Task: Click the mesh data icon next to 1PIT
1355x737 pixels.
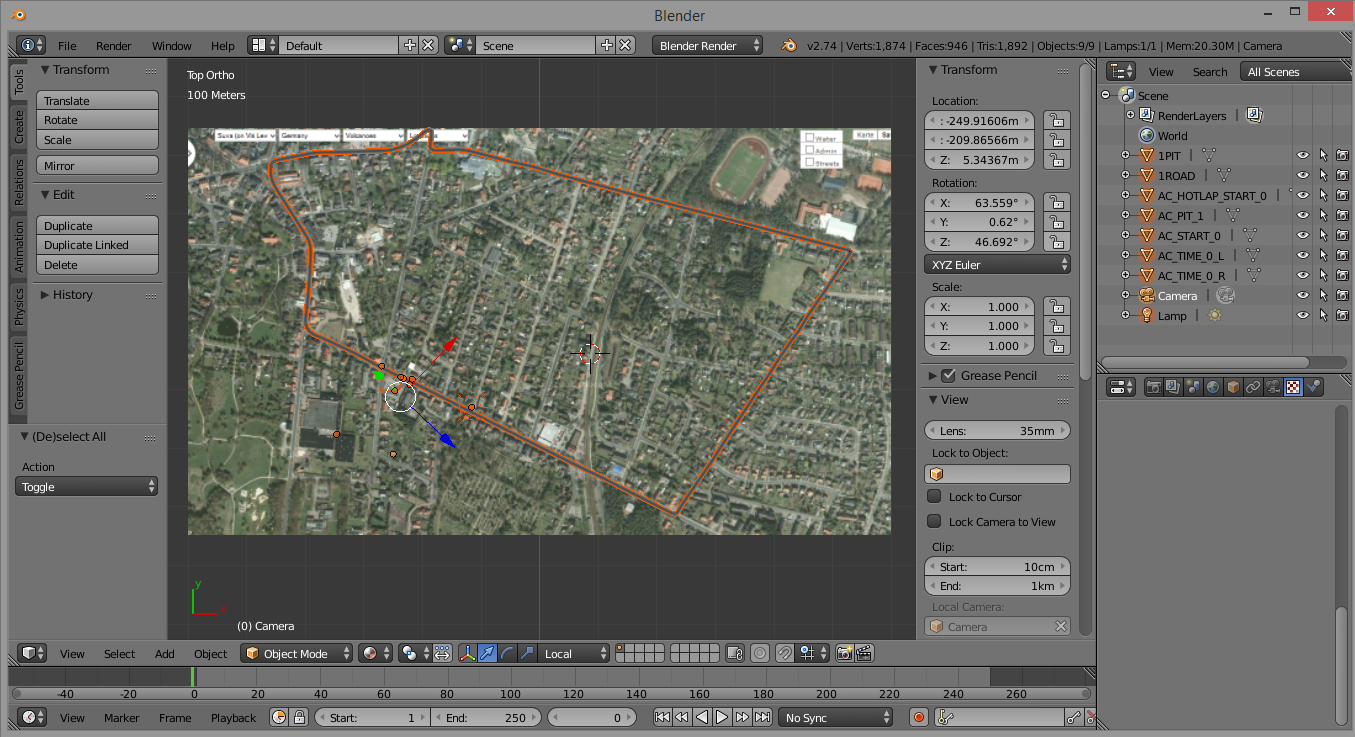Action: (1208, 155)
